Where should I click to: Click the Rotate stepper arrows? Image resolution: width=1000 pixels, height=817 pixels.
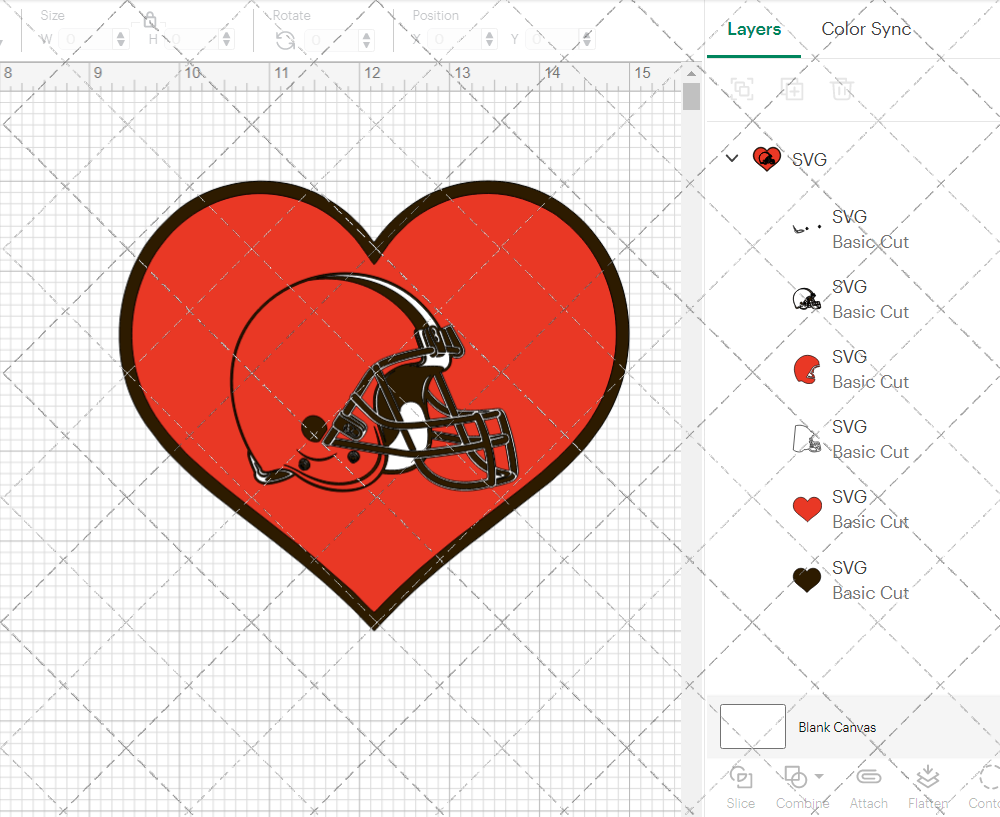[x=366, y=40]
